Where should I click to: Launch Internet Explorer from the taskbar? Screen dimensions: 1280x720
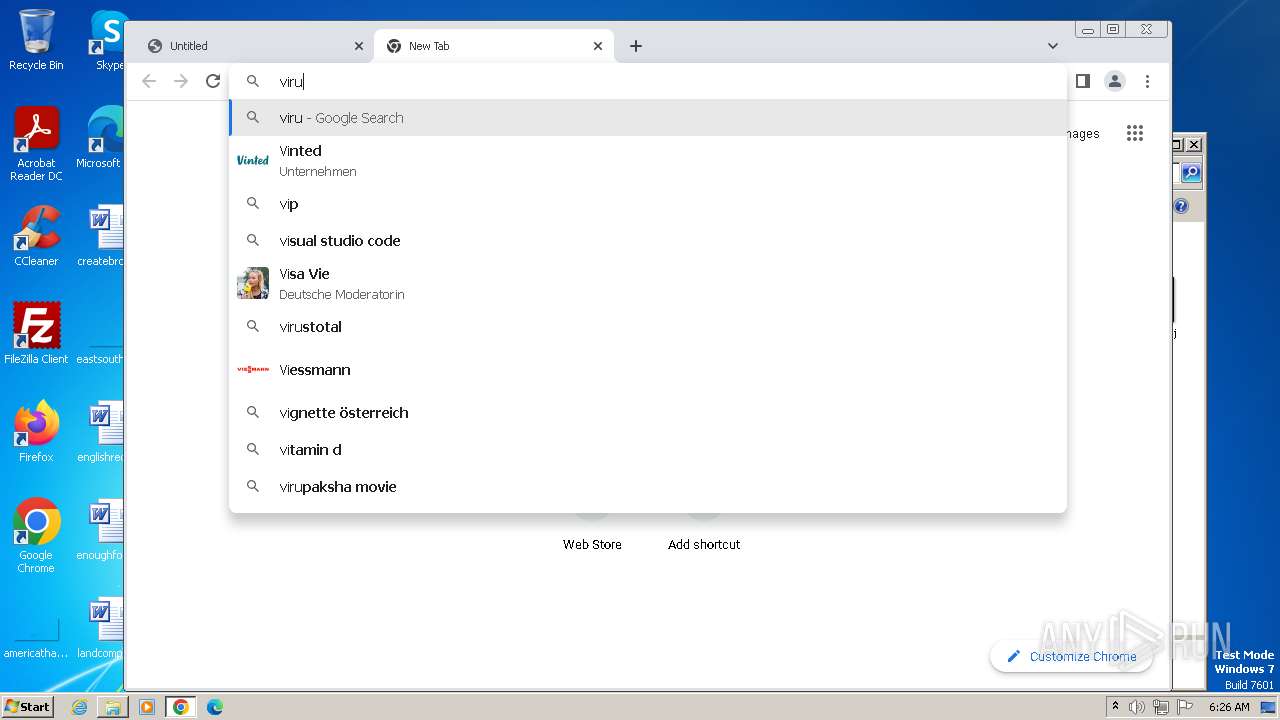coord(79,707)
